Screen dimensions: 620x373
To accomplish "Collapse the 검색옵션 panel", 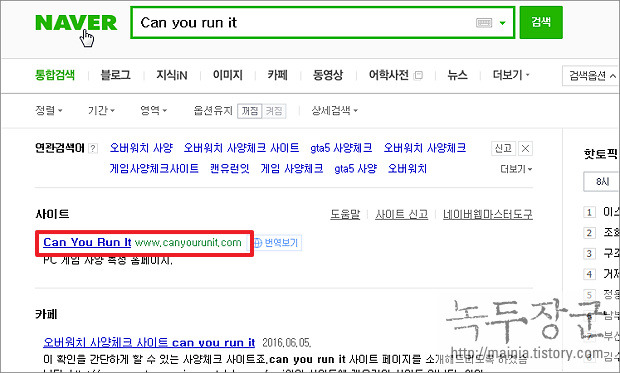I will click(x=592, y=76).
